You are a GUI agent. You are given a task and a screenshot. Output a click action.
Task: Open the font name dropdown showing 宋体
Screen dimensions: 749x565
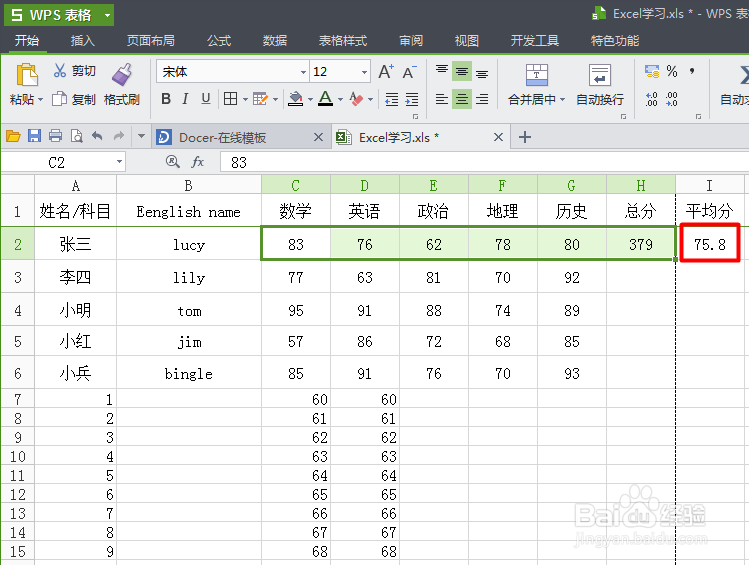click(303, 72)
